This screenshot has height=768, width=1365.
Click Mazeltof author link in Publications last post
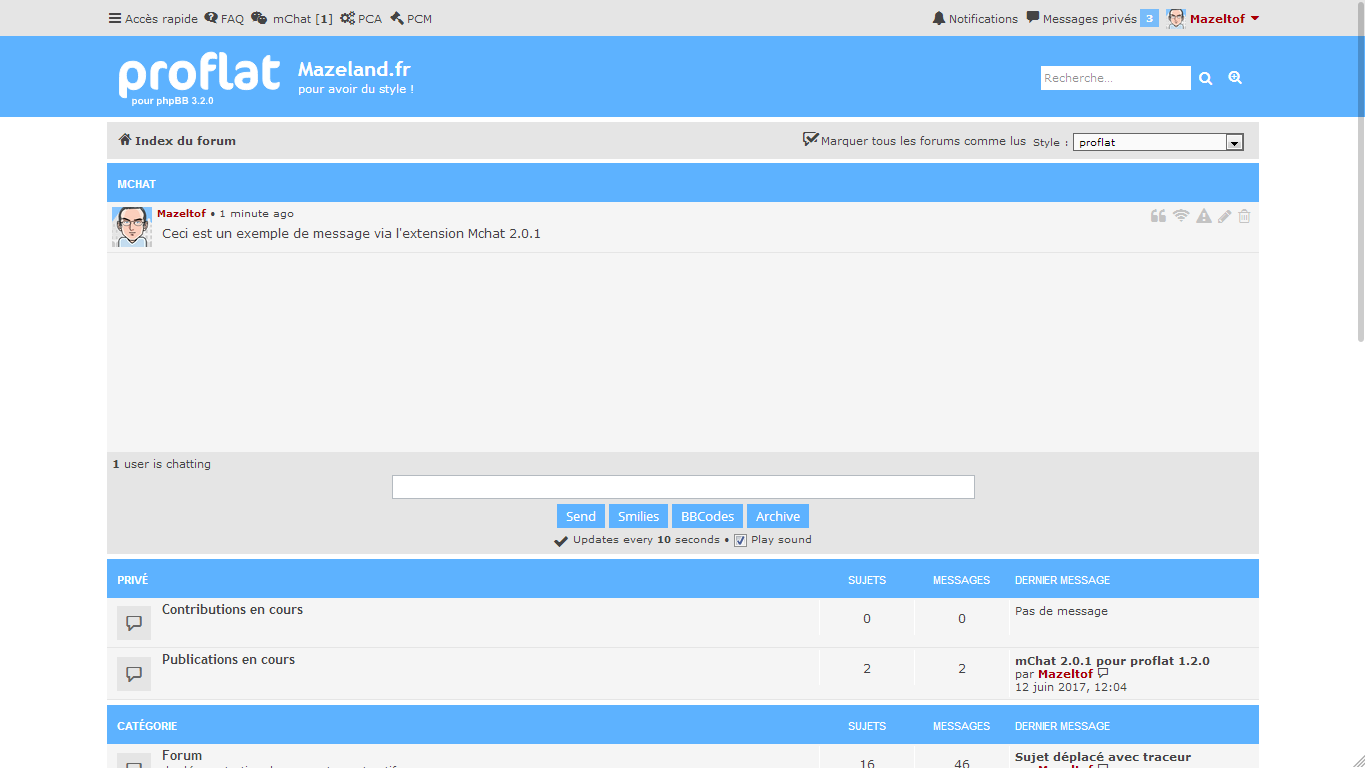[1065, 674]
